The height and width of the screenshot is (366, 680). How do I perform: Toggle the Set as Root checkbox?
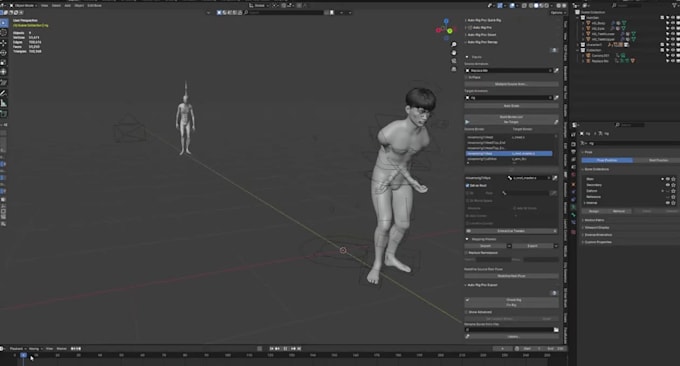467,186
